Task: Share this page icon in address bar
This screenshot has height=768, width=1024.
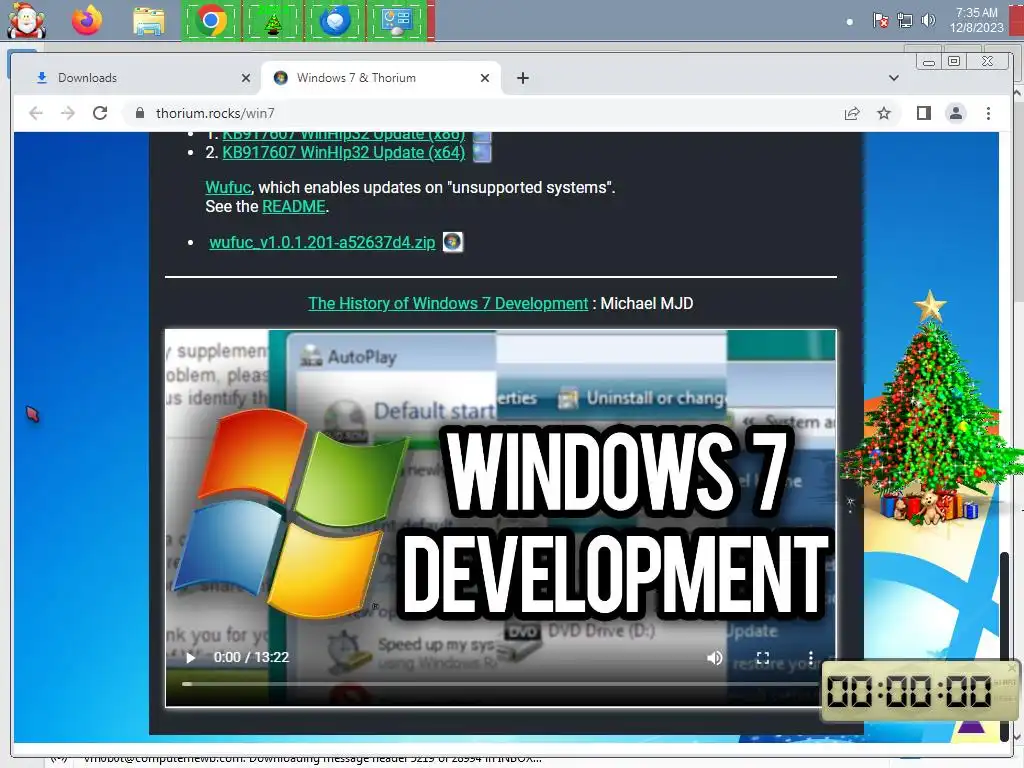Action: [852, 114]
